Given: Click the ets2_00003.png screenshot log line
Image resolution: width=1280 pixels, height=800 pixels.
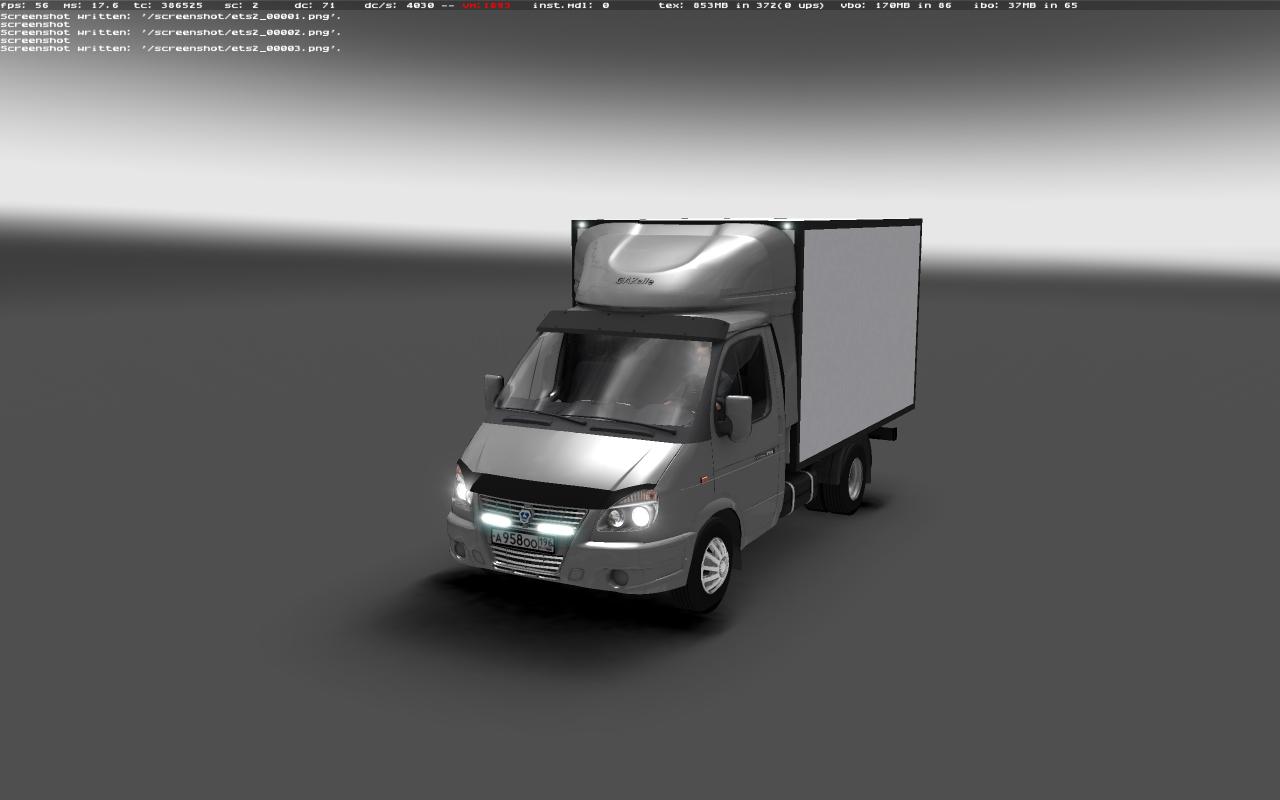Looking at the screenshot, I should click(170, 48).
